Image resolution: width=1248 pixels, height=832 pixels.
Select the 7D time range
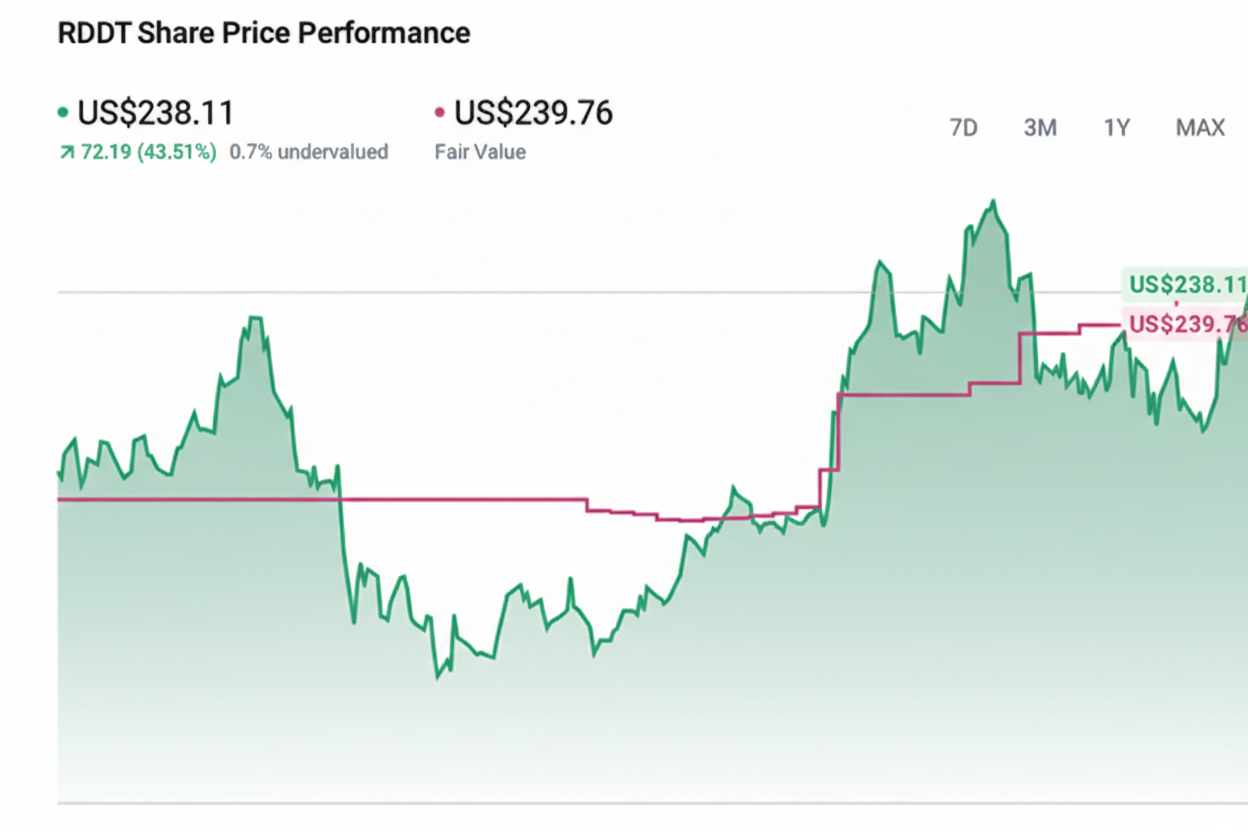coord(962,128)
